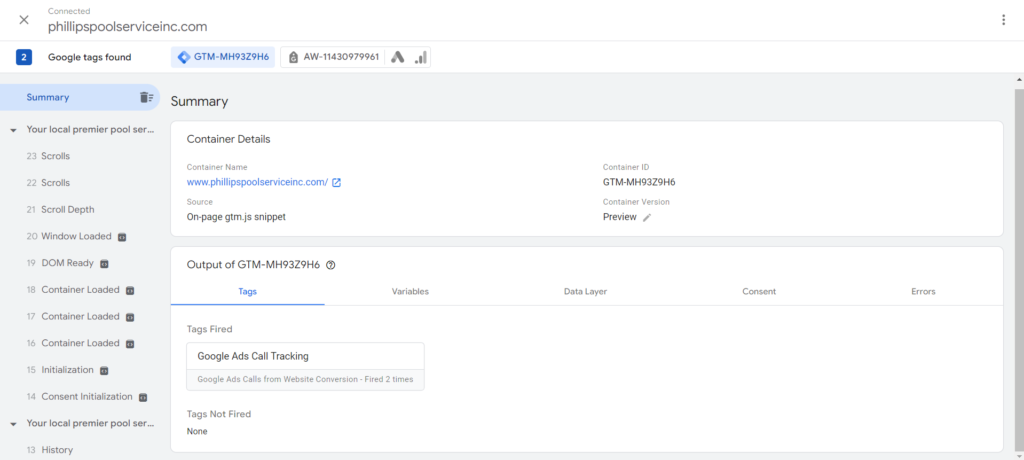Click the Container ID value GTM-MH93Z9H6
The height and width of the screenshot is (460, 1024).
click(638, 182)
